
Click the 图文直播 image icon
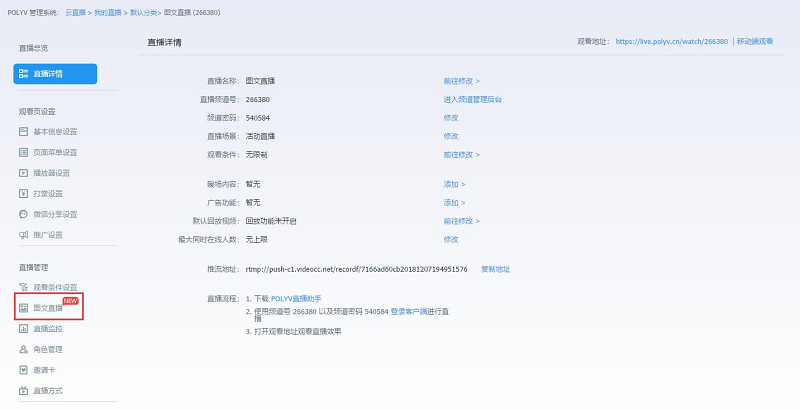[x=24, y=308]
